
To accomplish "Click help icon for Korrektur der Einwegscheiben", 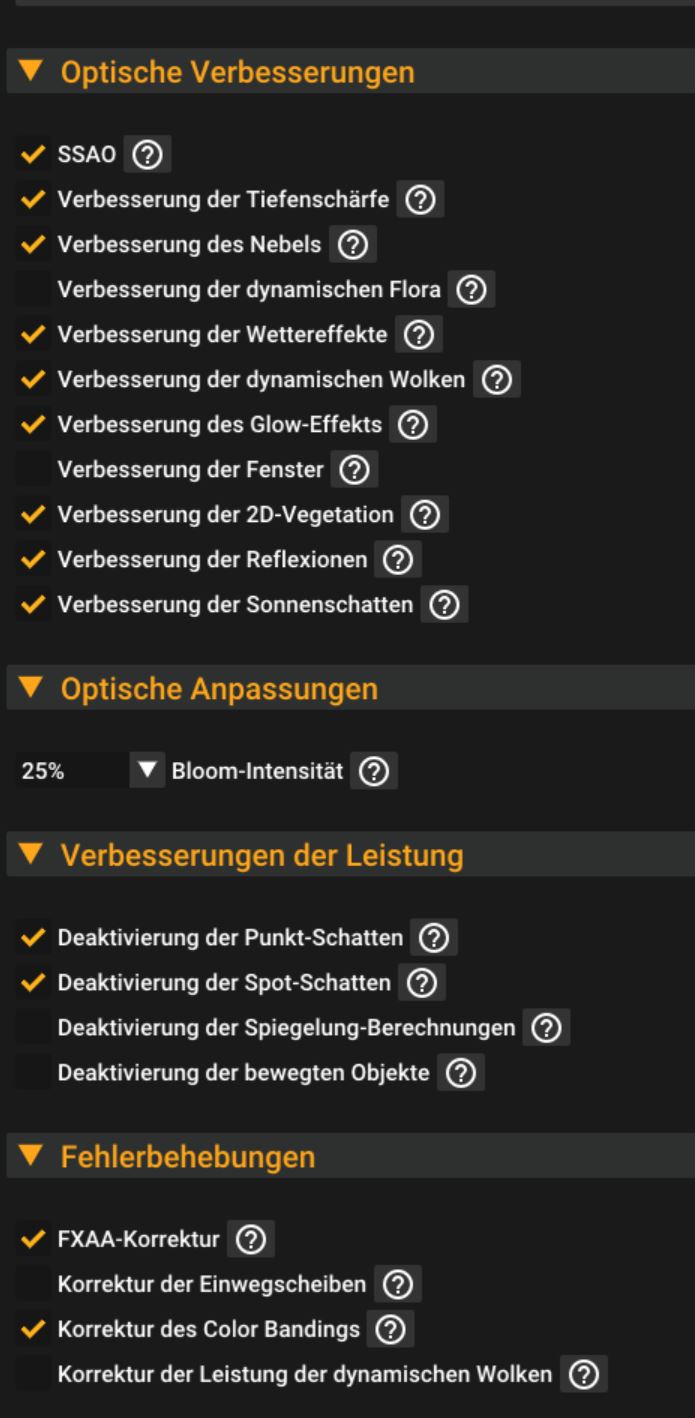I will coord(398,1284).
